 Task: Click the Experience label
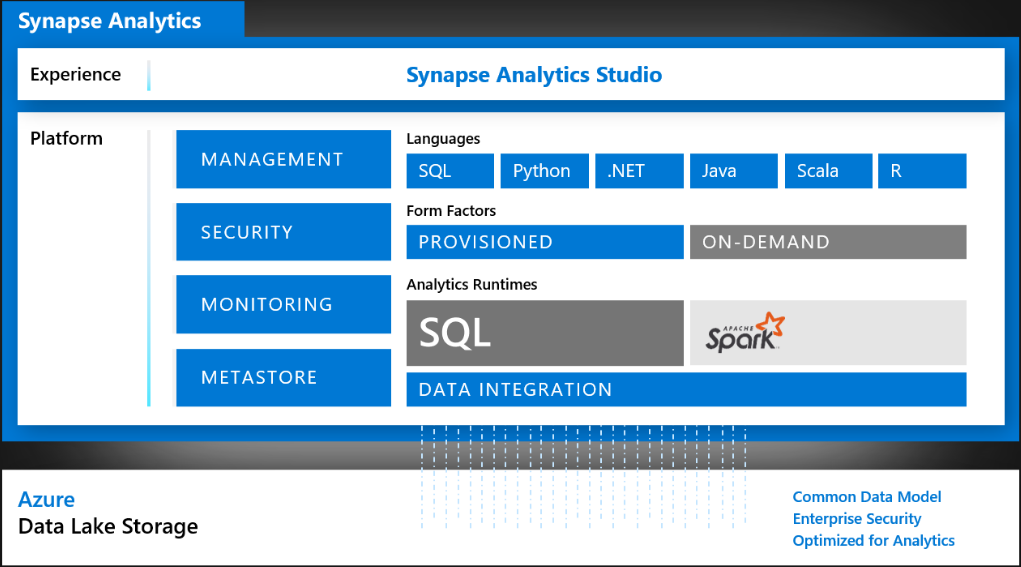point(76,74)
